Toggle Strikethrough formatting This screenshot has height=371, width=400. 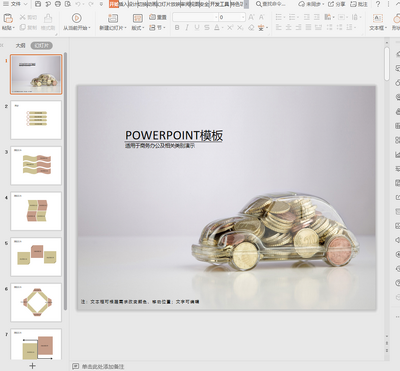207,28
